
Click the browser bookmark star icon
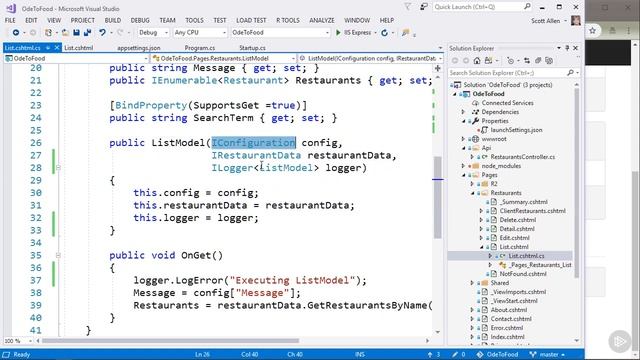[x=593, y=31]
